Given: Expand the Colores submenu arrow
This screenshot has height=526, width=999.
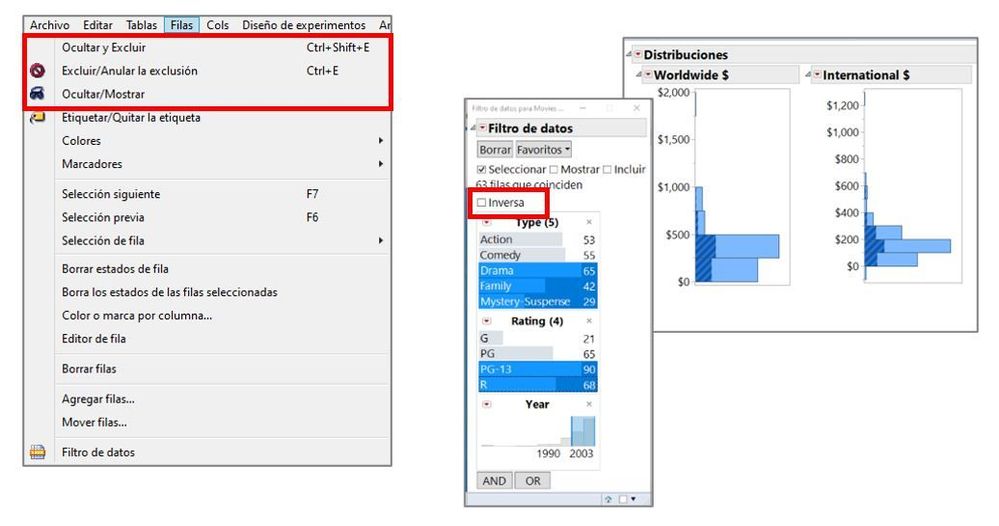Looking at the screenshot, I should point(380,141).
